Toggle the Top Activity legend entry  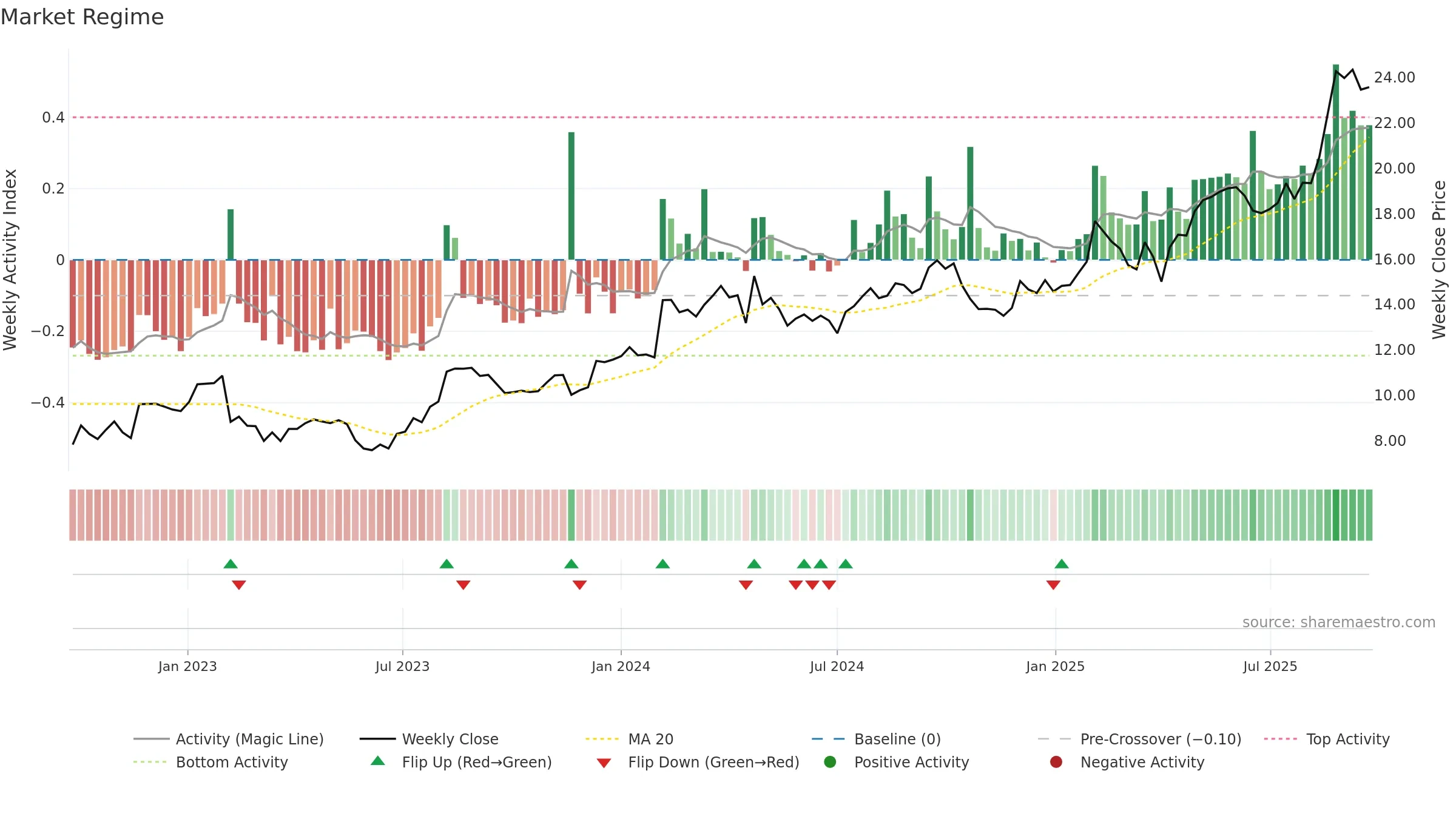(x=1326, y=739)
